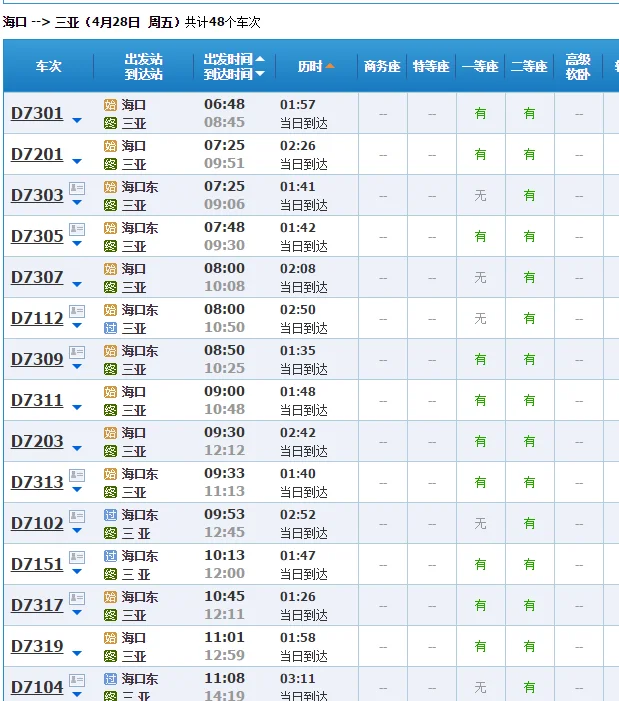Click ID card icon beside D7303
The image size is (619, 701).
(x=77, y=188)
